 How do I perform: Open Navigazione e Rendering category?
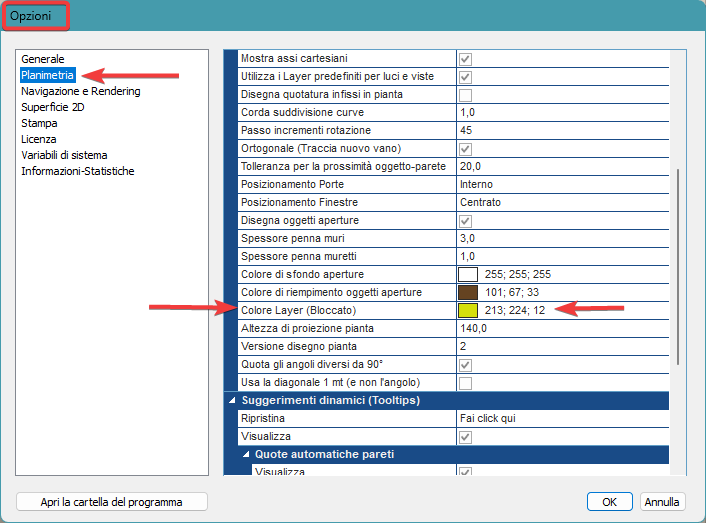(81, 91)
